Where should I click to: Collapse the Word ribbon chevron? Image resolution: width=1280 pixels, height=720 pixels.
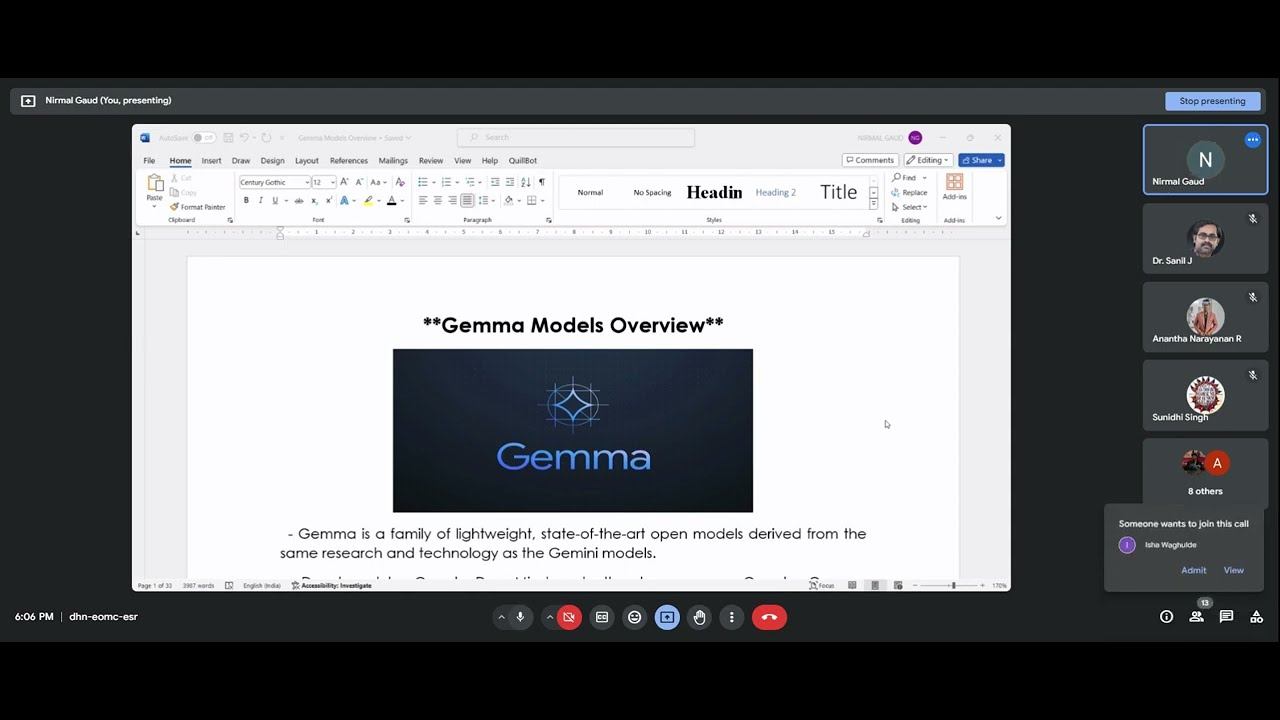coord(998,218)
